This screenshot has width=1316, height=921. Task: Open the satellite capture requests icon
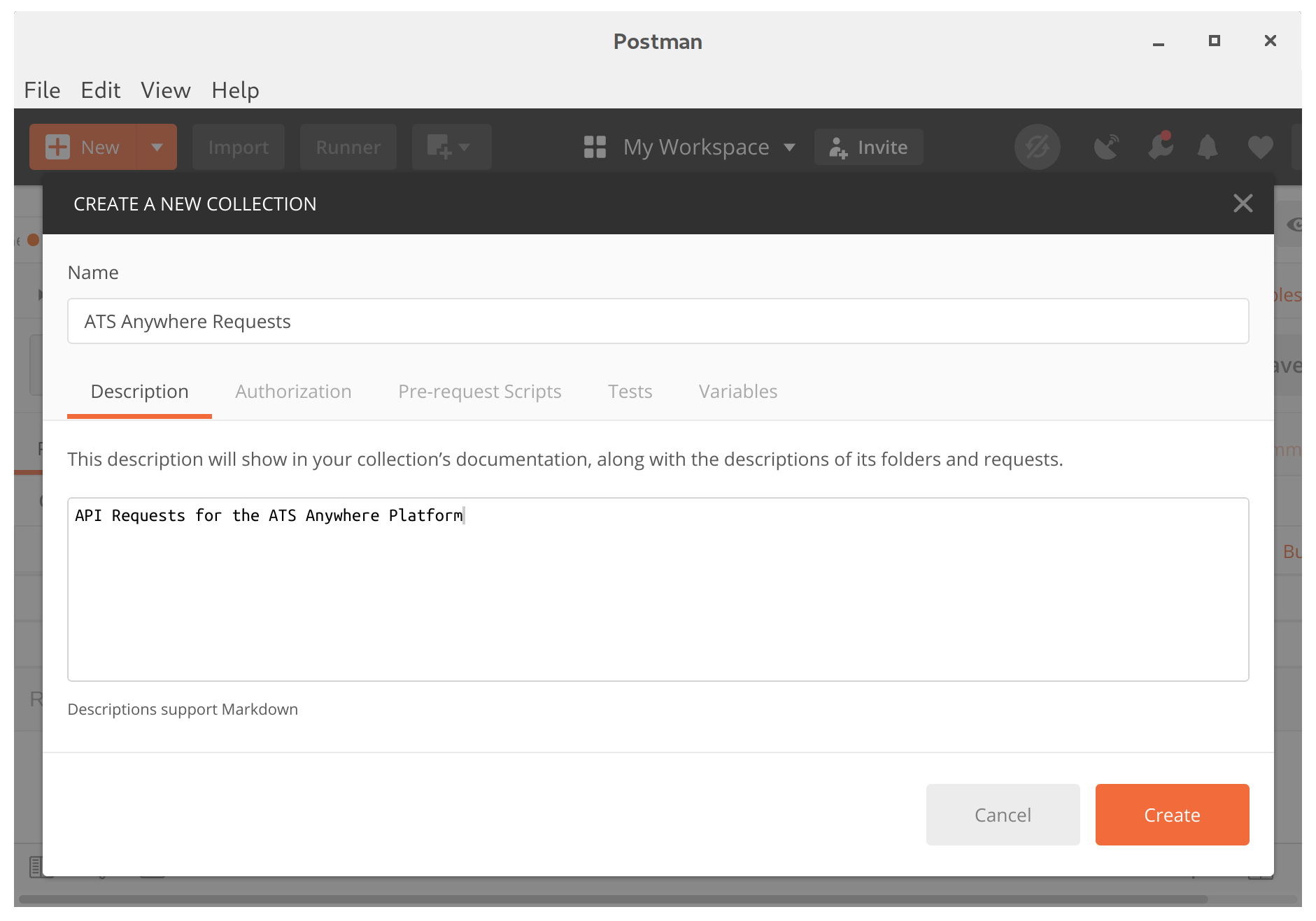coord(1106,147)
